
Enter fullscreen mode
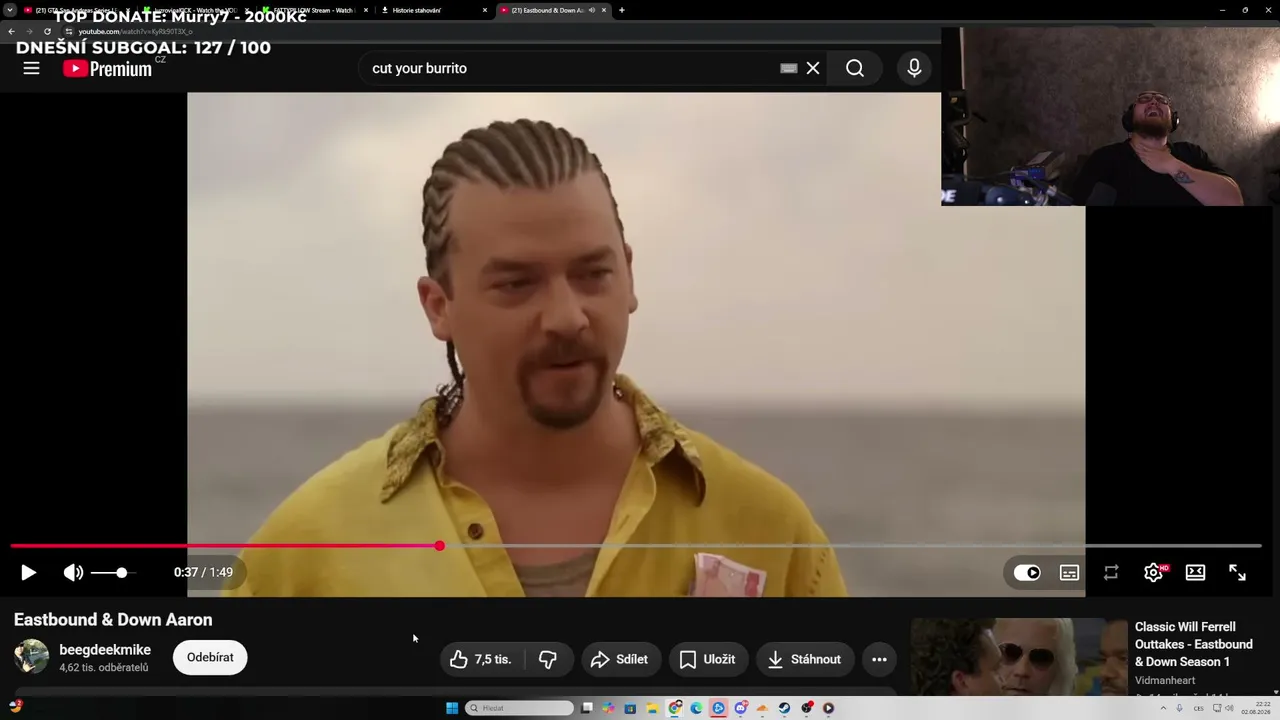pos(1237,572)
